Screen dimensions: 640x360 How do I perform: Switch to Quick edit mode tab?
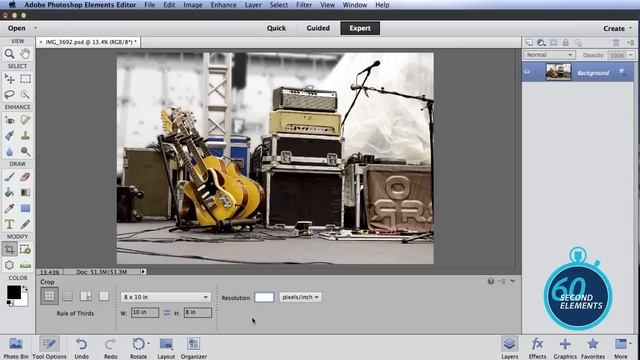click(x=276, y=28)
